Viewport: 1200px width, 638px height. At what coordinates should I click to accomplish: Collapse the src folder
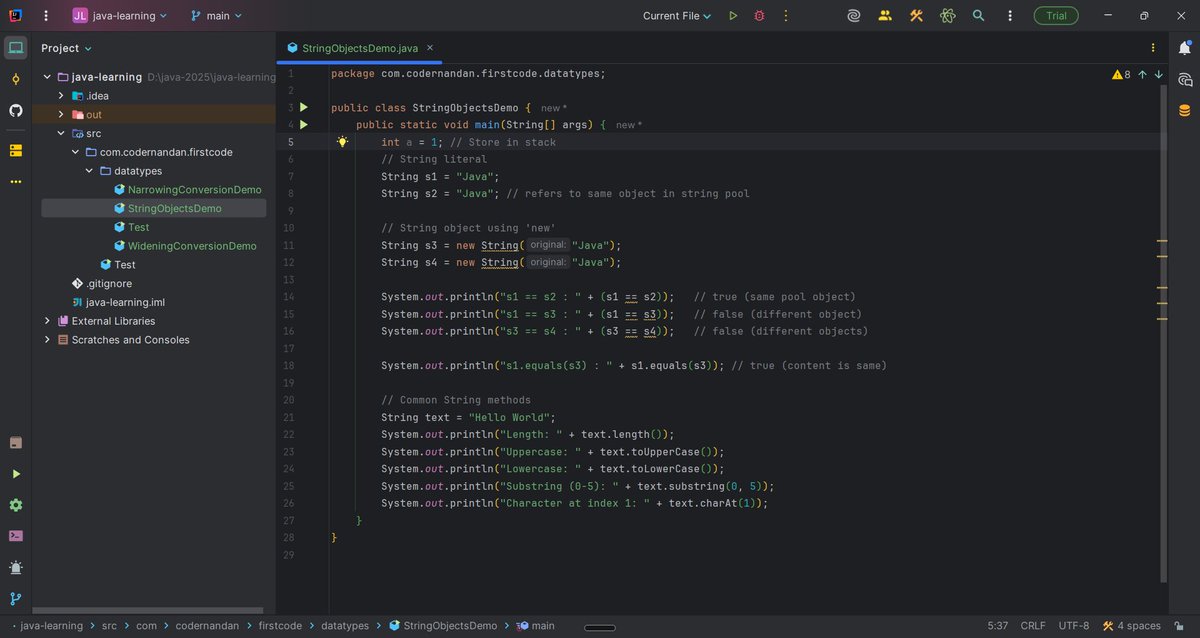tap(60, 133)
